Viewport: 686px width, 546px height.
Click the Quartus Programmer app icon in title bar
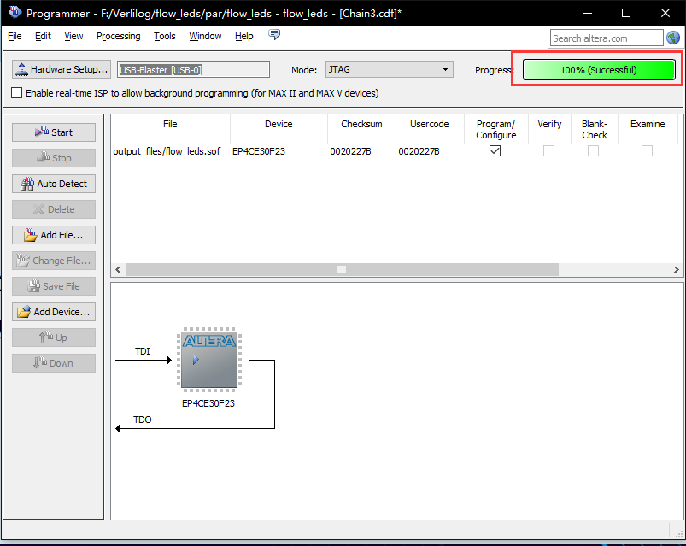point(14,12)
